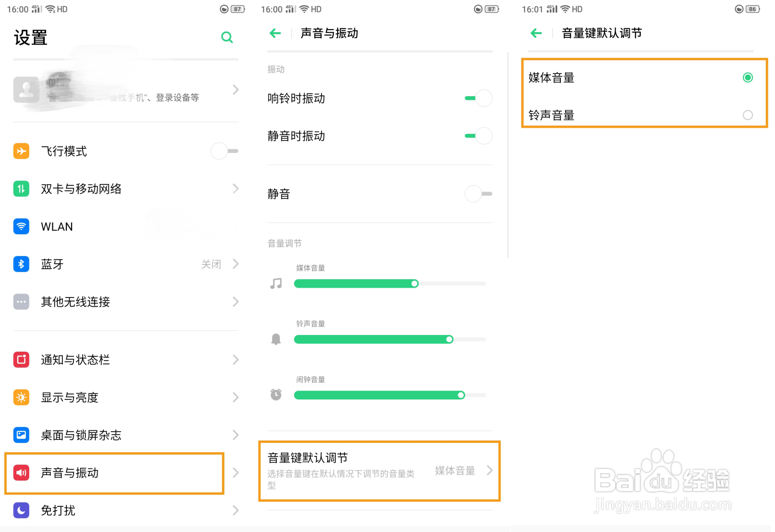Tap wifi indicator in 声音与振动 status bar

click(x=304, y=9)
